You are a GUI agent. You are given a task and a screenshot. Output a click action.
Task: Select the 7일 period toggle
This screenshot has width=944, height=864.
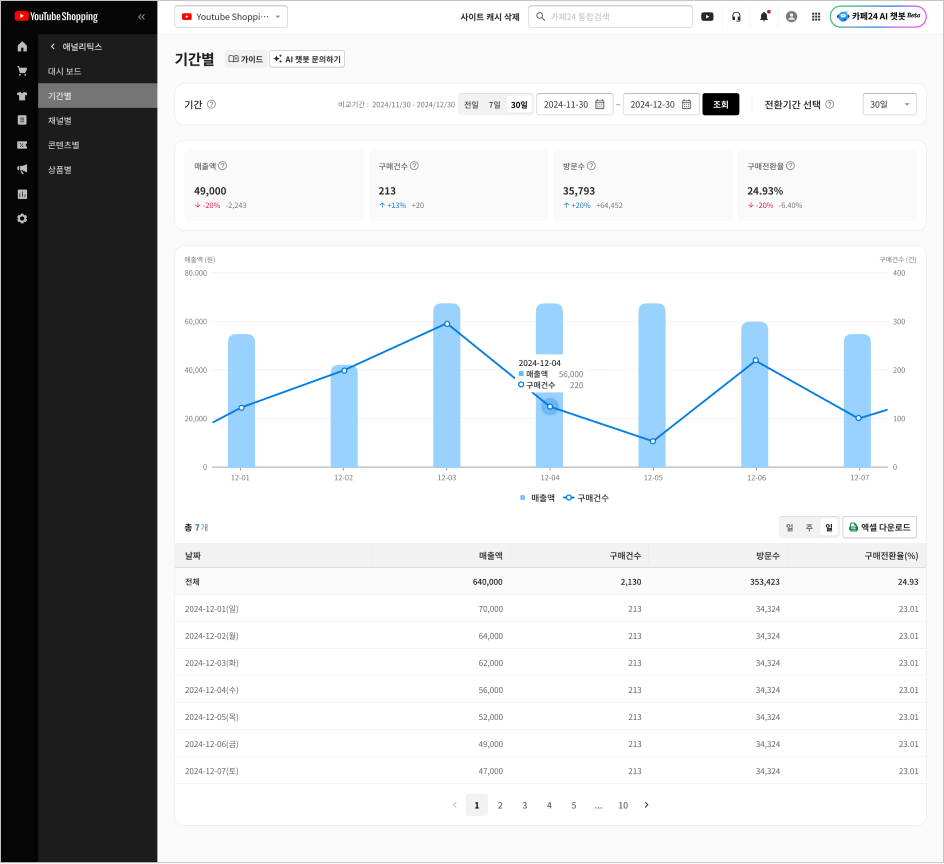click(x=494, y=105)
